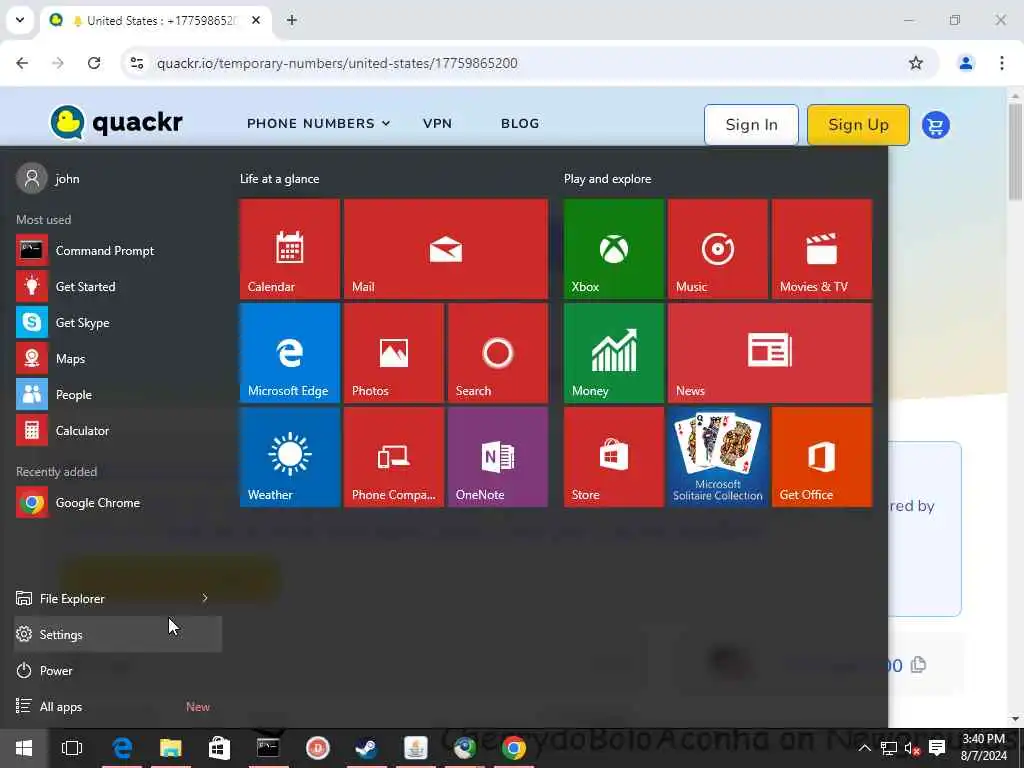The height and width of the screenshot is (768, 1024).
Task: Open People from the Most used list
Action: point(118,394)
